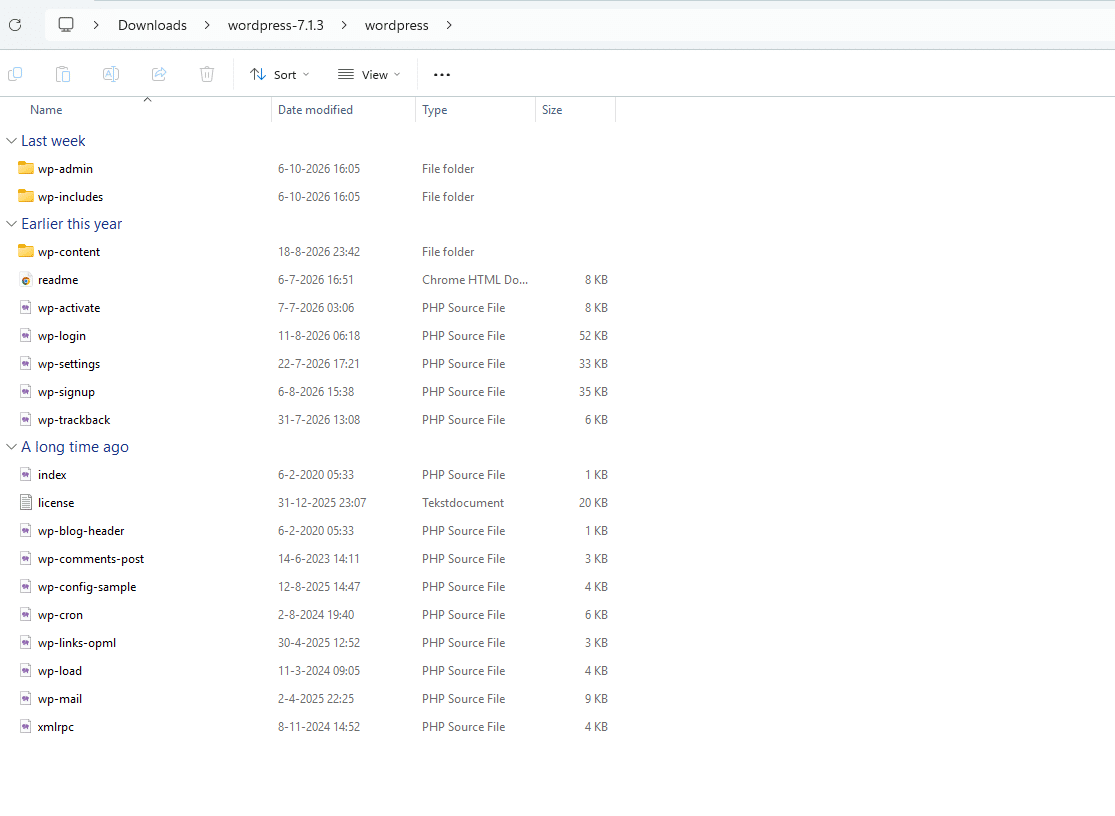The width and height of the screenshot is (1115, 816).
Task: Open the See more three-dots menu
Action: point(442,75)
